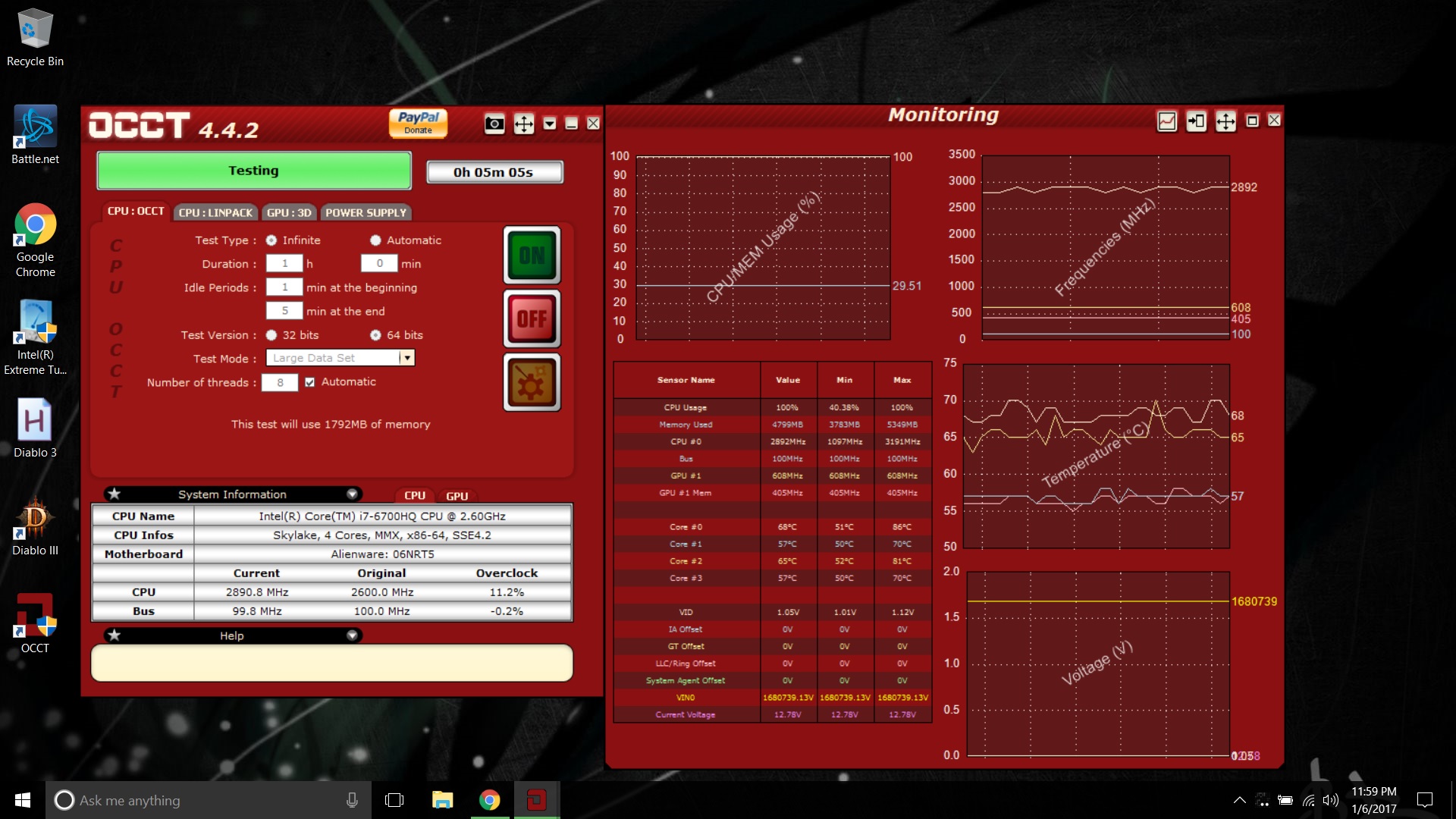Open the Google Chrome desktop shortcut
The height and width of the screenshot is (819, 1456).
tap(35, 240)
